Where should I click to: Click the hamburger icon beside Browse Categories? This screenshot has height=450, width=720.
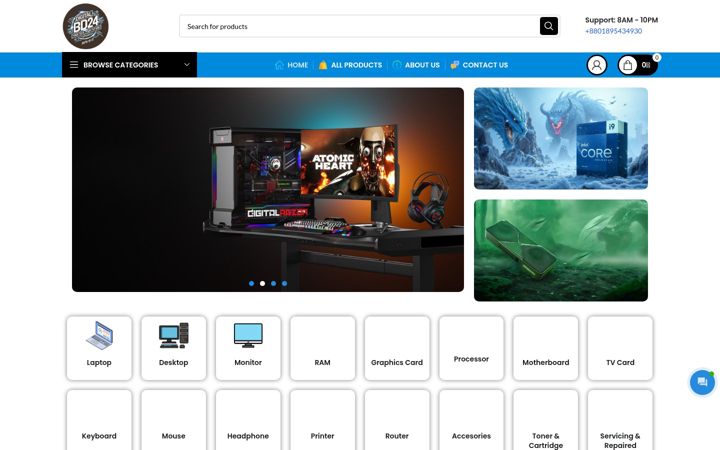pyautogui.click(x=74, y=65)
